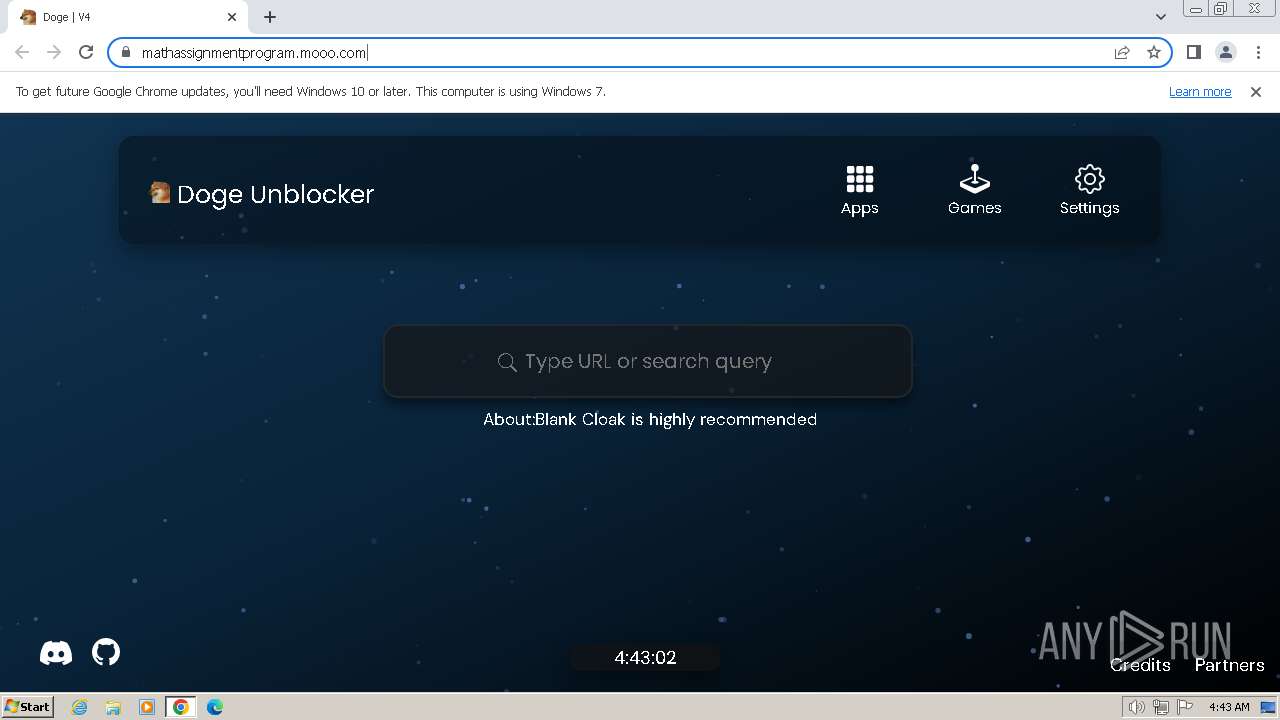Open the Action Center flag icon
The width and height of the screenshot is (1280, 720).
[x=1185, y=707]
